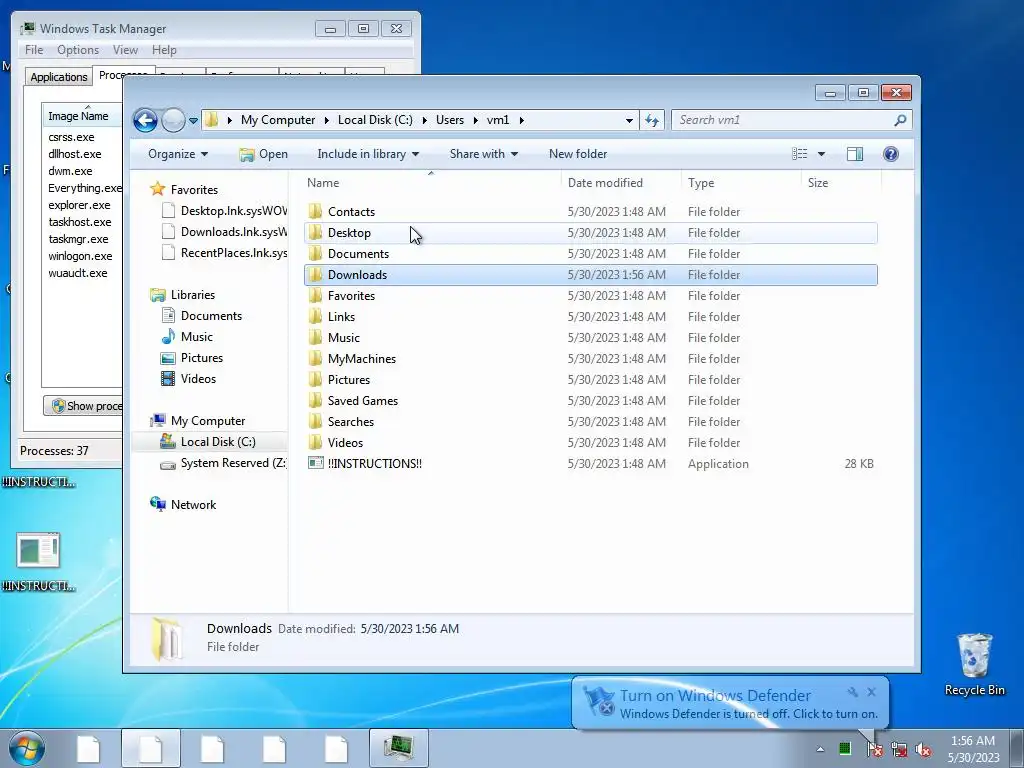Open the Recycle Bin desktop icon
1024x768 pixels.
(x=974, y=665)
